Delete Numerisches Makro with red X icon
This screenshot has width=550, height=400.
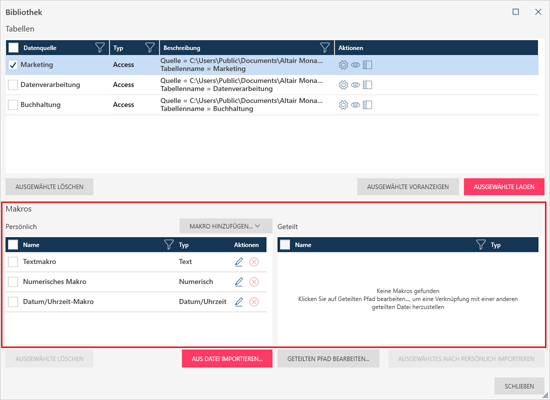[x=254, y=282]
